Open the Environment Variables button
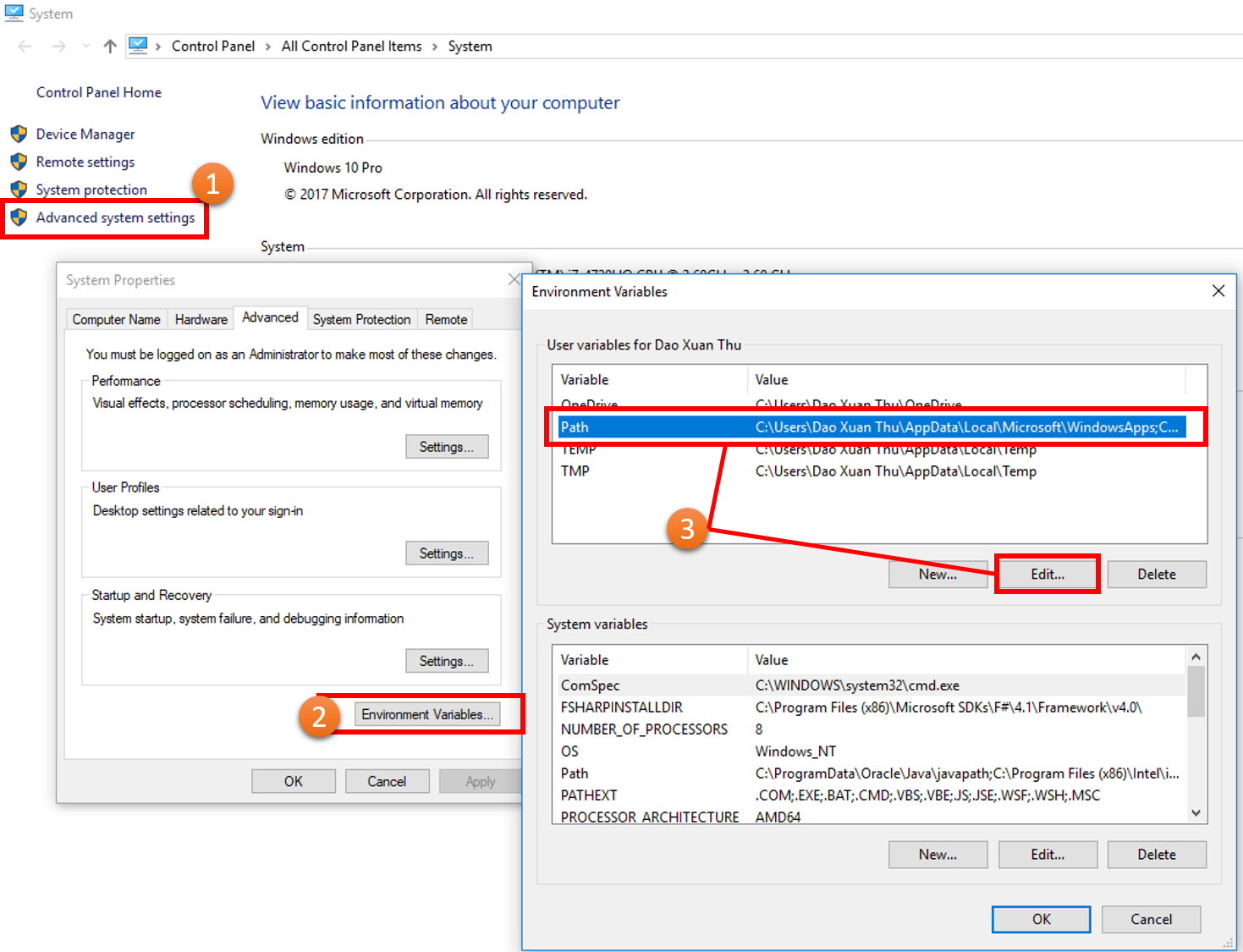1243x952 pixels. point(427,714)
